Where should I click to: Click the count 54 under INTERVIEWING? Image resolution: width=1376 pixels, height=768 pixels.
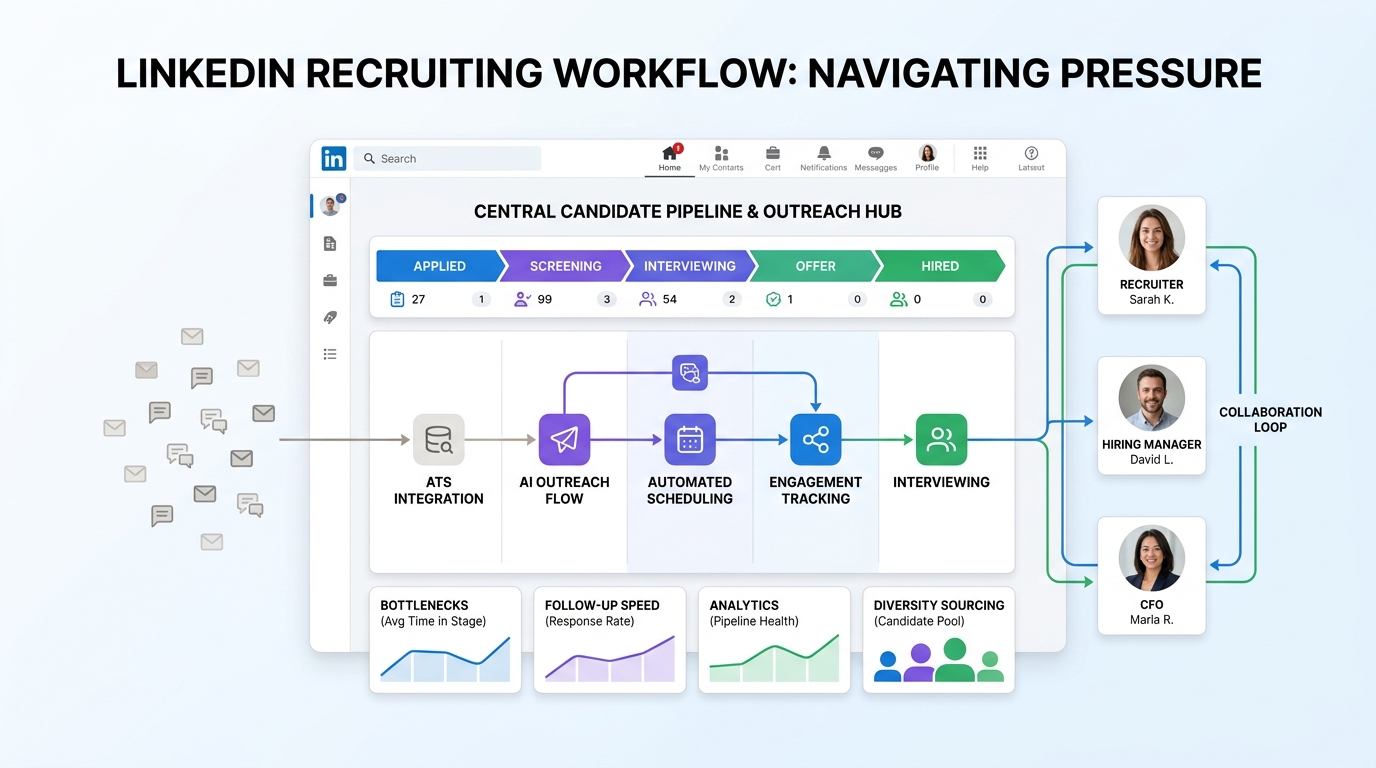click(670, 299)
